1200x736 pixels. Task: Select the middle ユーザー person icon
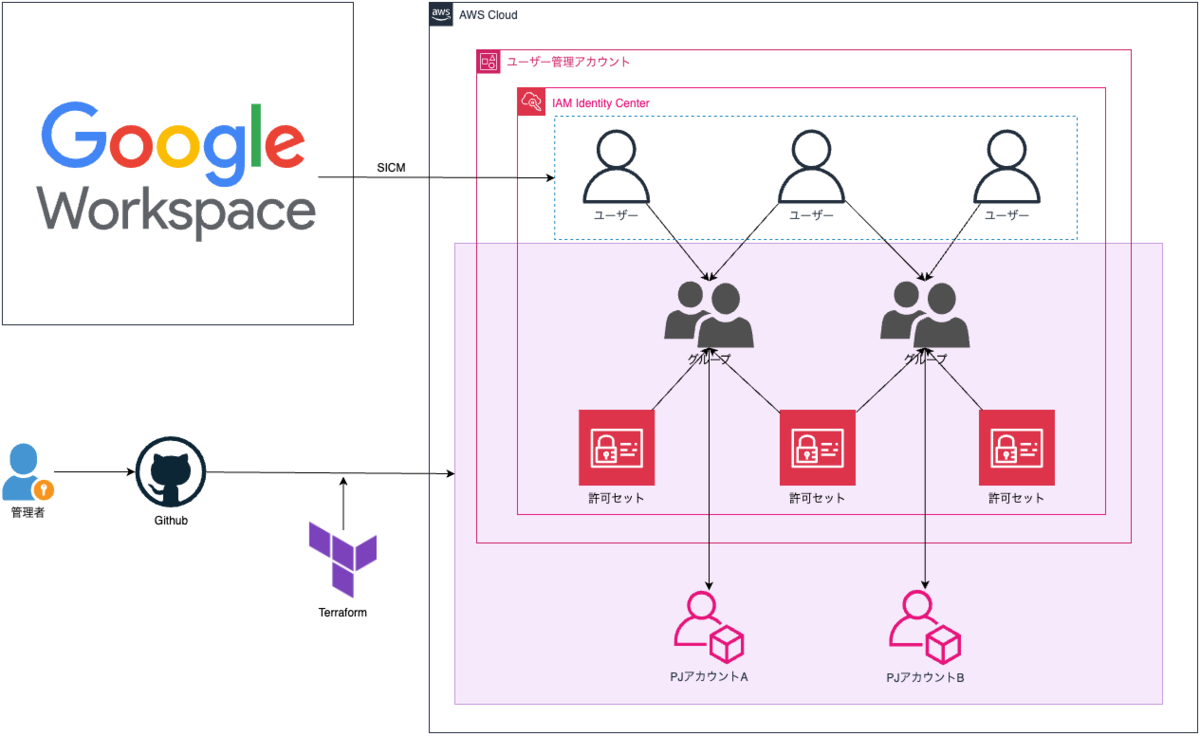[811, 167]
